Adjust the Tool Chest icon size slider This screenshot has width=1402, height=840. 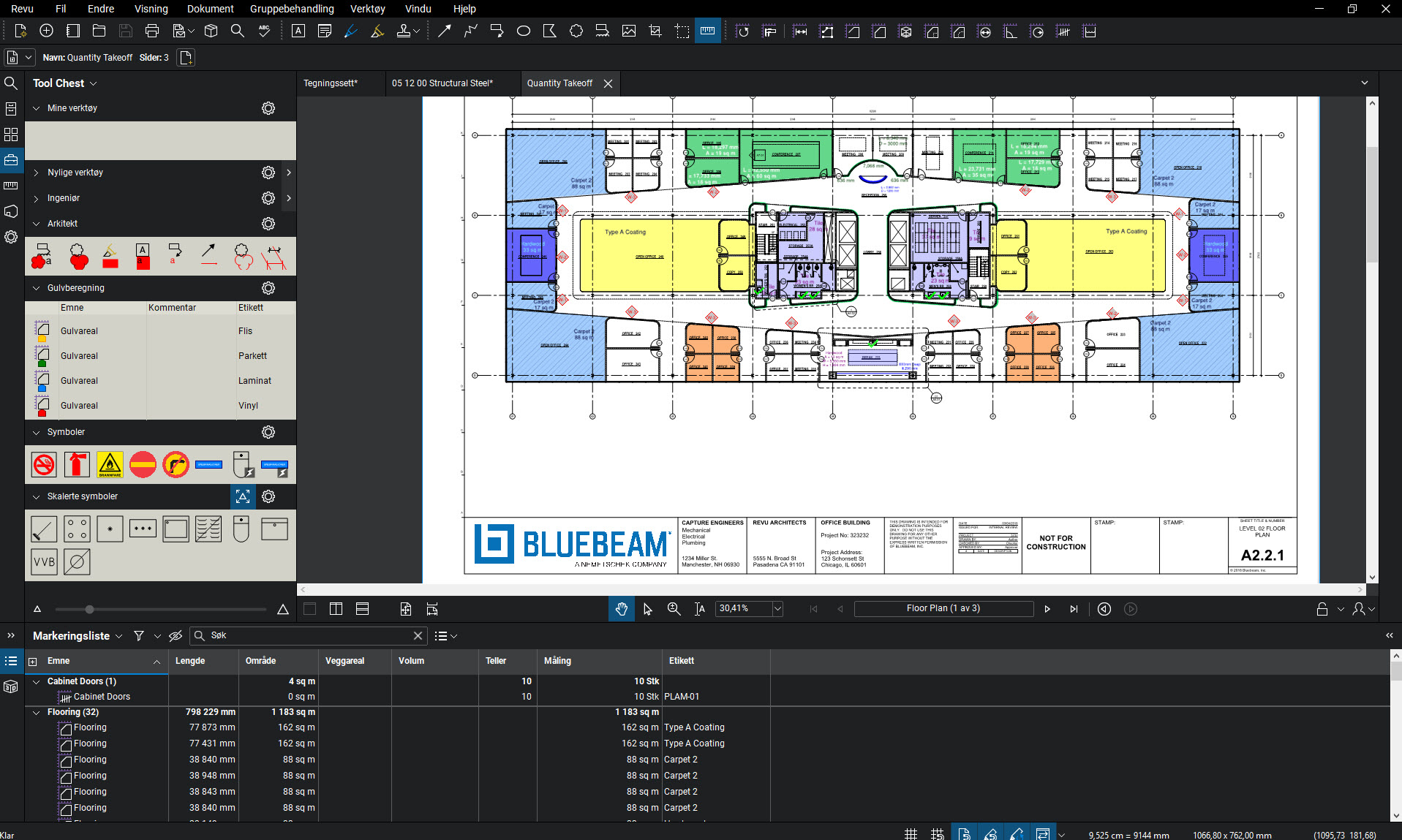click(89, 609)
